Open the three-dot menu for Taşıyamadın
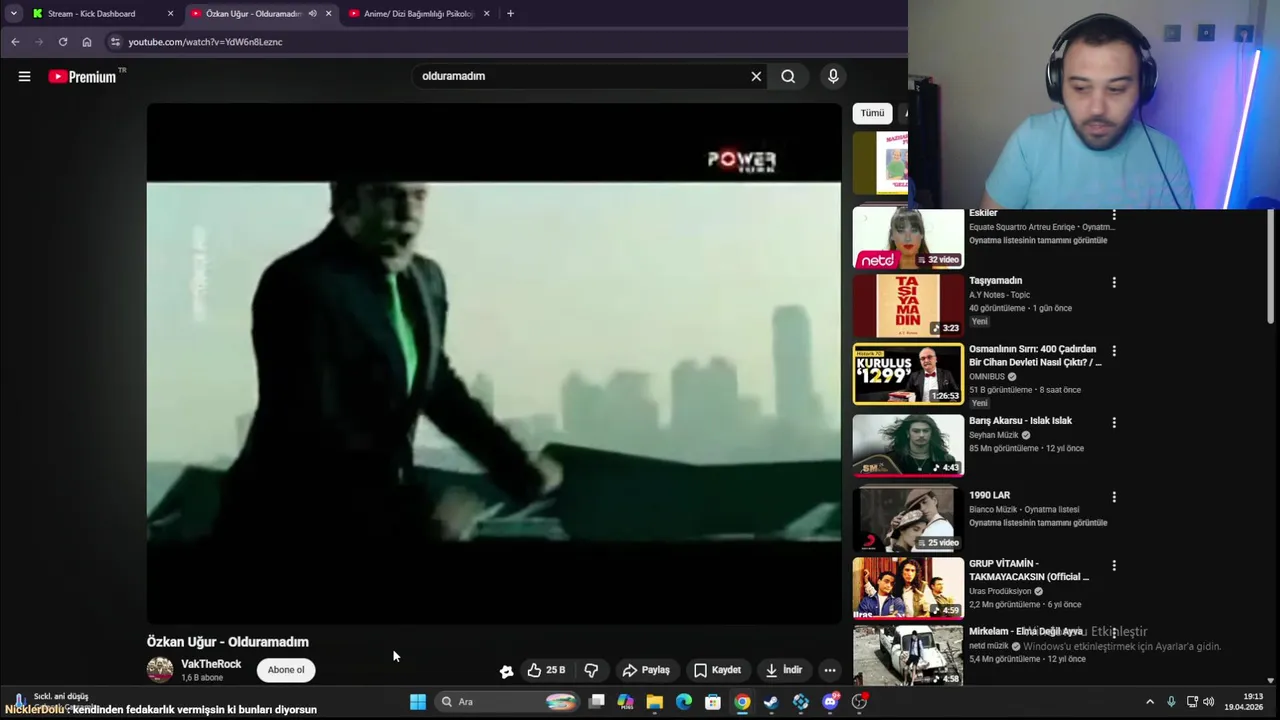Image resolution: width=1280 pixels, height=720 pixels. click(x=1114, y=283)
